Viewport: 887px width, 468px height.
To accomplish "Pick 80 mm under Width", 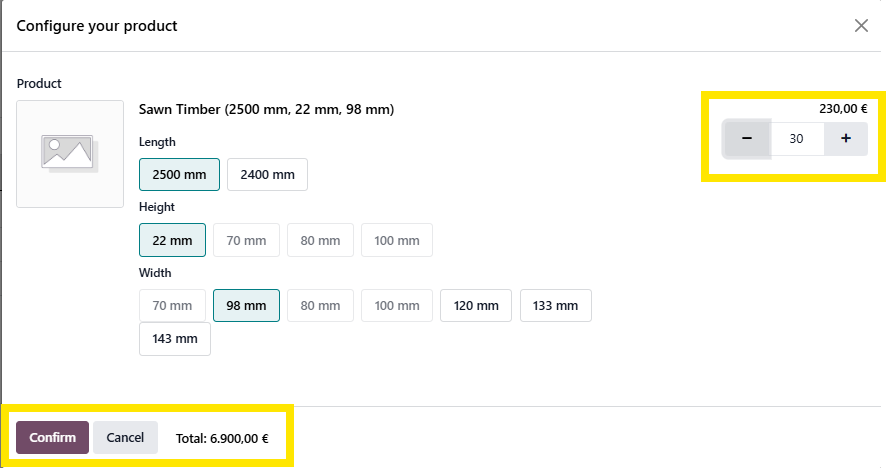I will coord(320,305).
